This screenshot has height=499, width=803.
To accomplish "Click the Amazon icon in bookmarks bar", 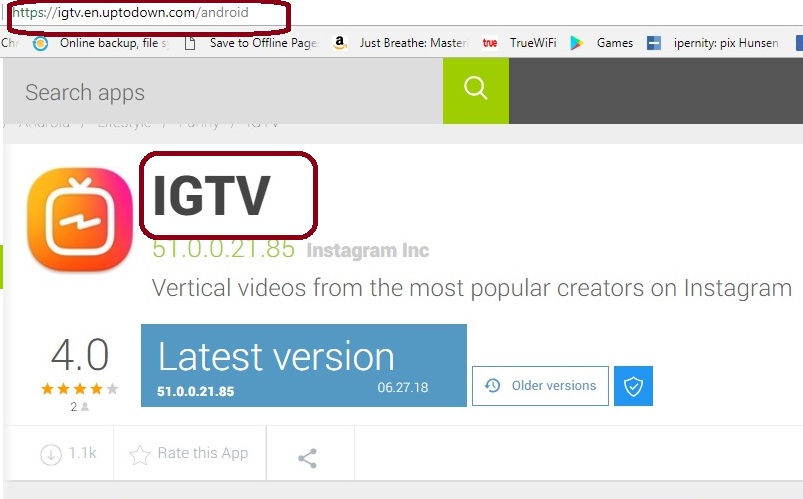I will tap(340, 43).
